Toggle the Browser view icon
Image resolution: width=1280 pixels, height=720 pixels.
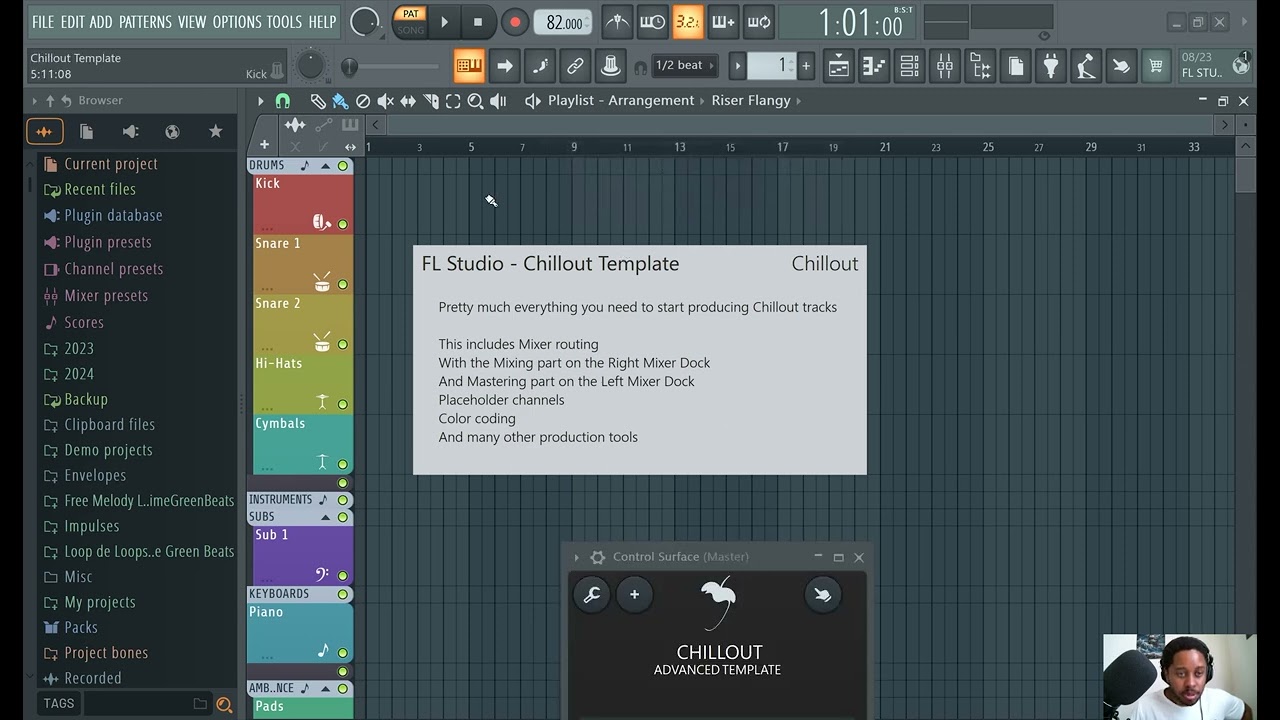click(980, 66)
